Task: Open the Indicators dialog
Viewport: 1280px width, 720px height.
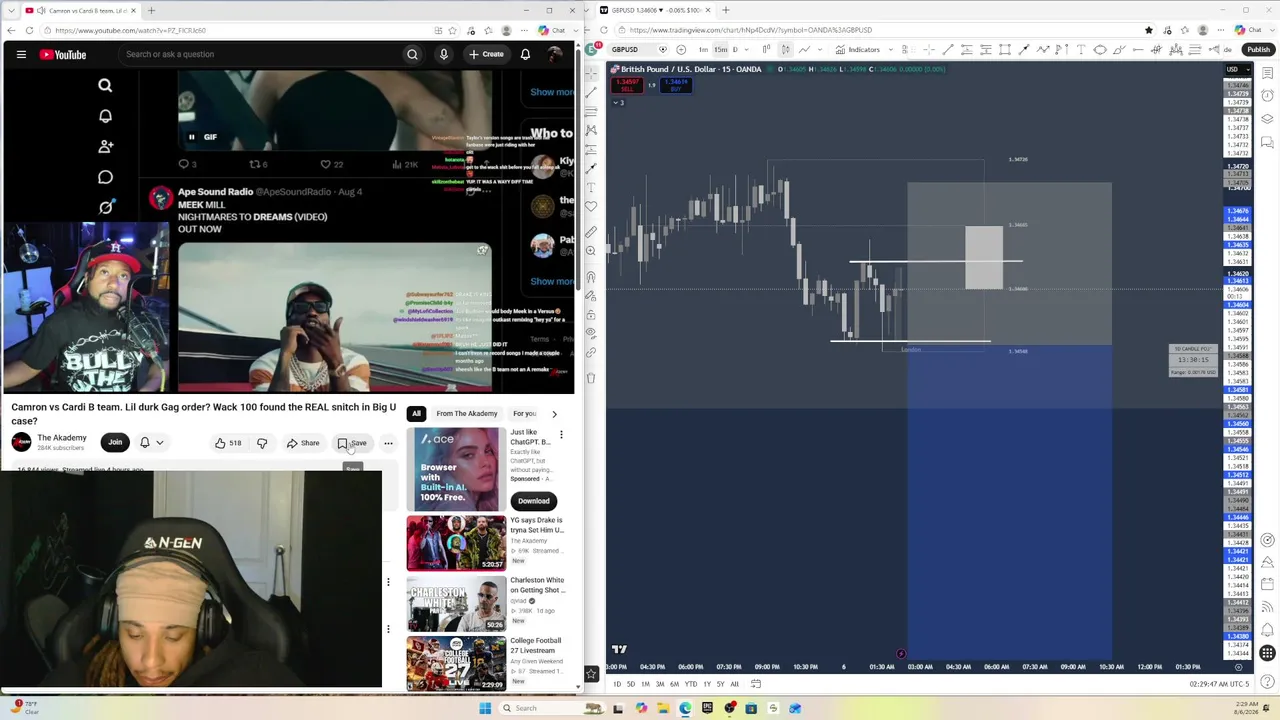Action: click(x=858, y=49)
